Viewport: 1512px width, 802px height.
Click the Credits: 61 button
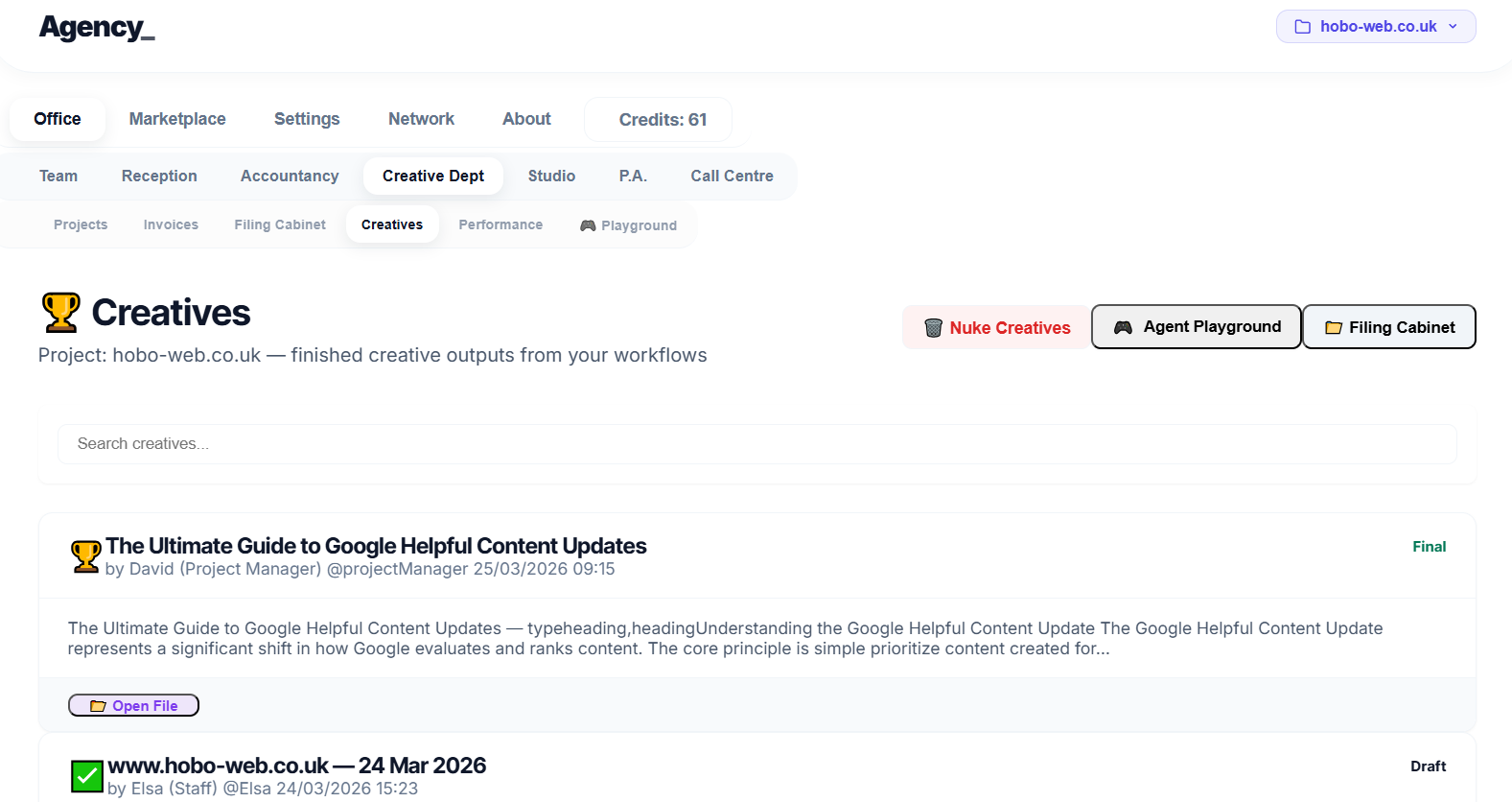(663, 120)
